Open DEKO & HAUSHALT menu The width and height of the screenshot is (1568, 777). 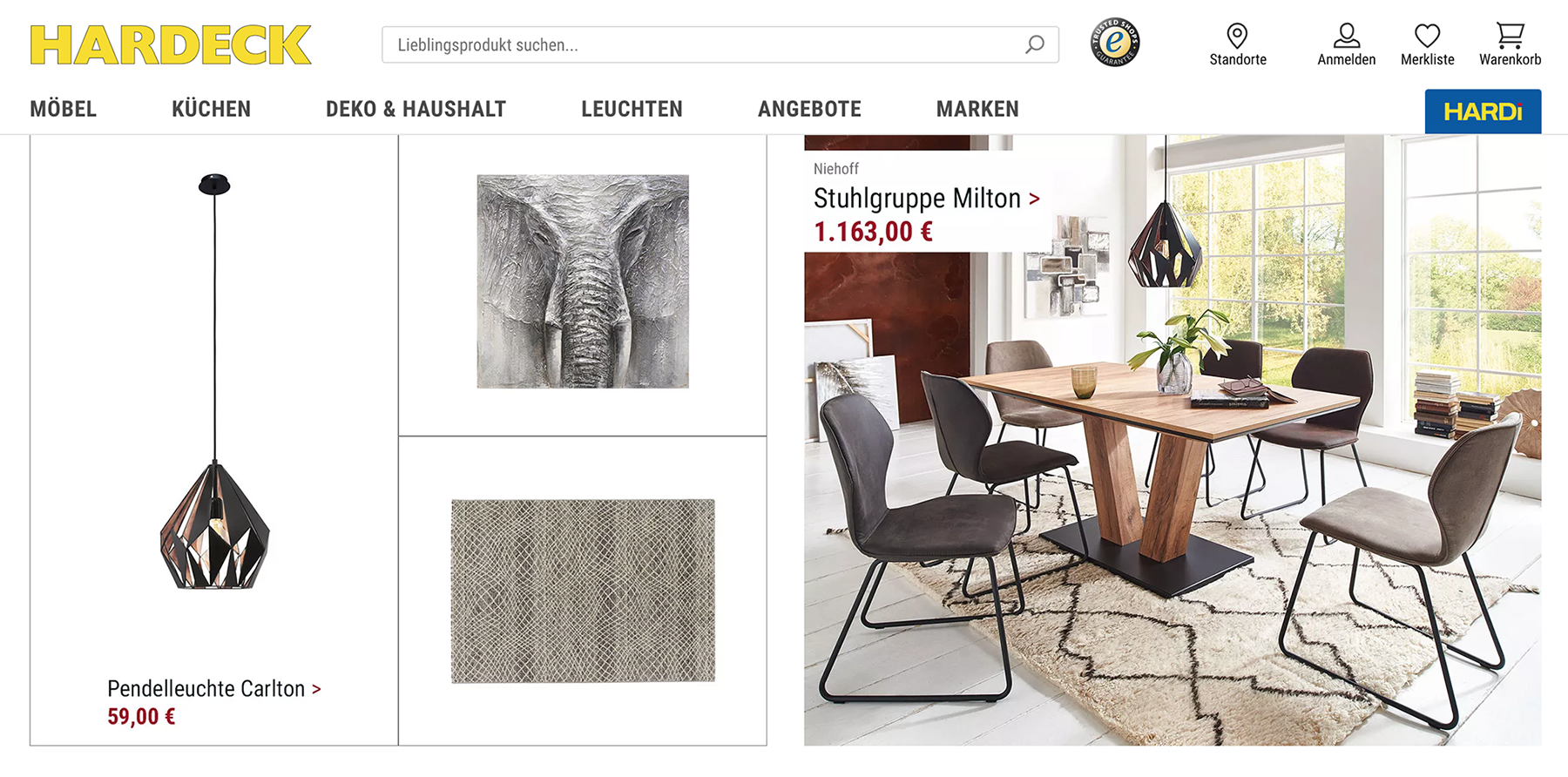pos(416,109)
